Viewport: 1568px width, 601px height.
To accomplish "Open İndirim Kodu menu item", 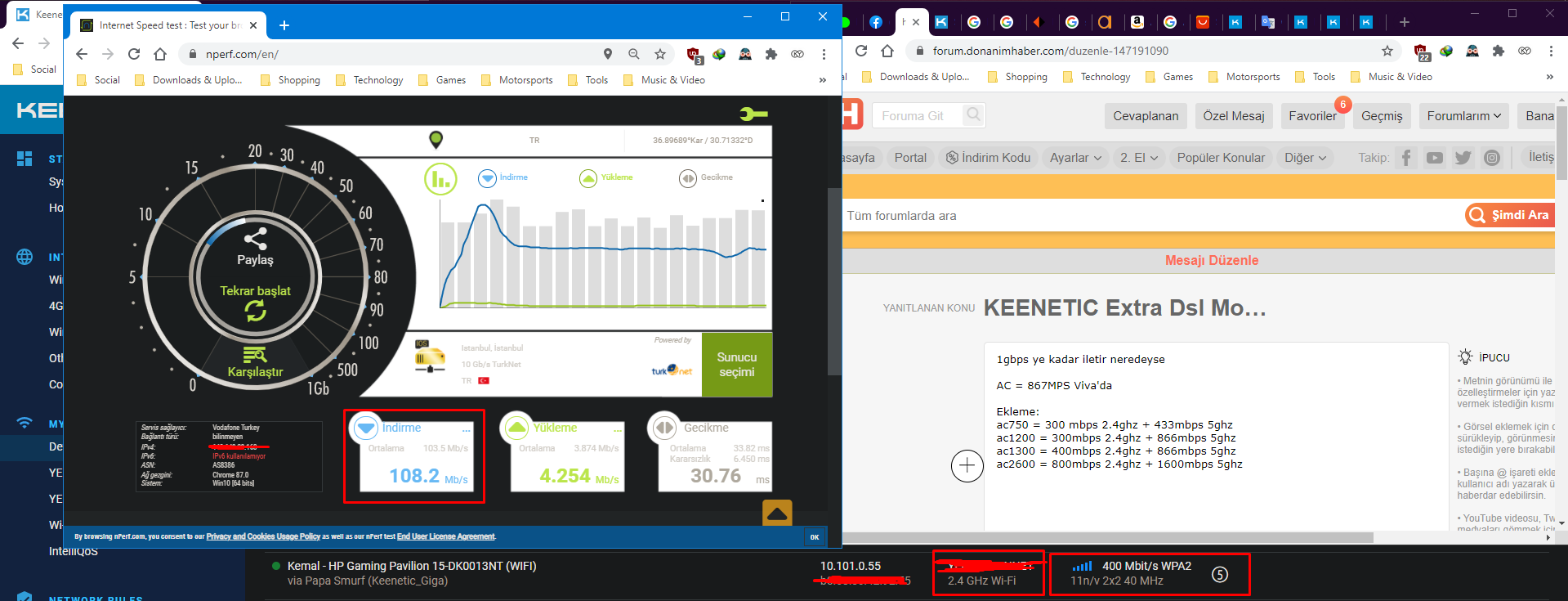I will pyautogui.click(x=988, y=158).
